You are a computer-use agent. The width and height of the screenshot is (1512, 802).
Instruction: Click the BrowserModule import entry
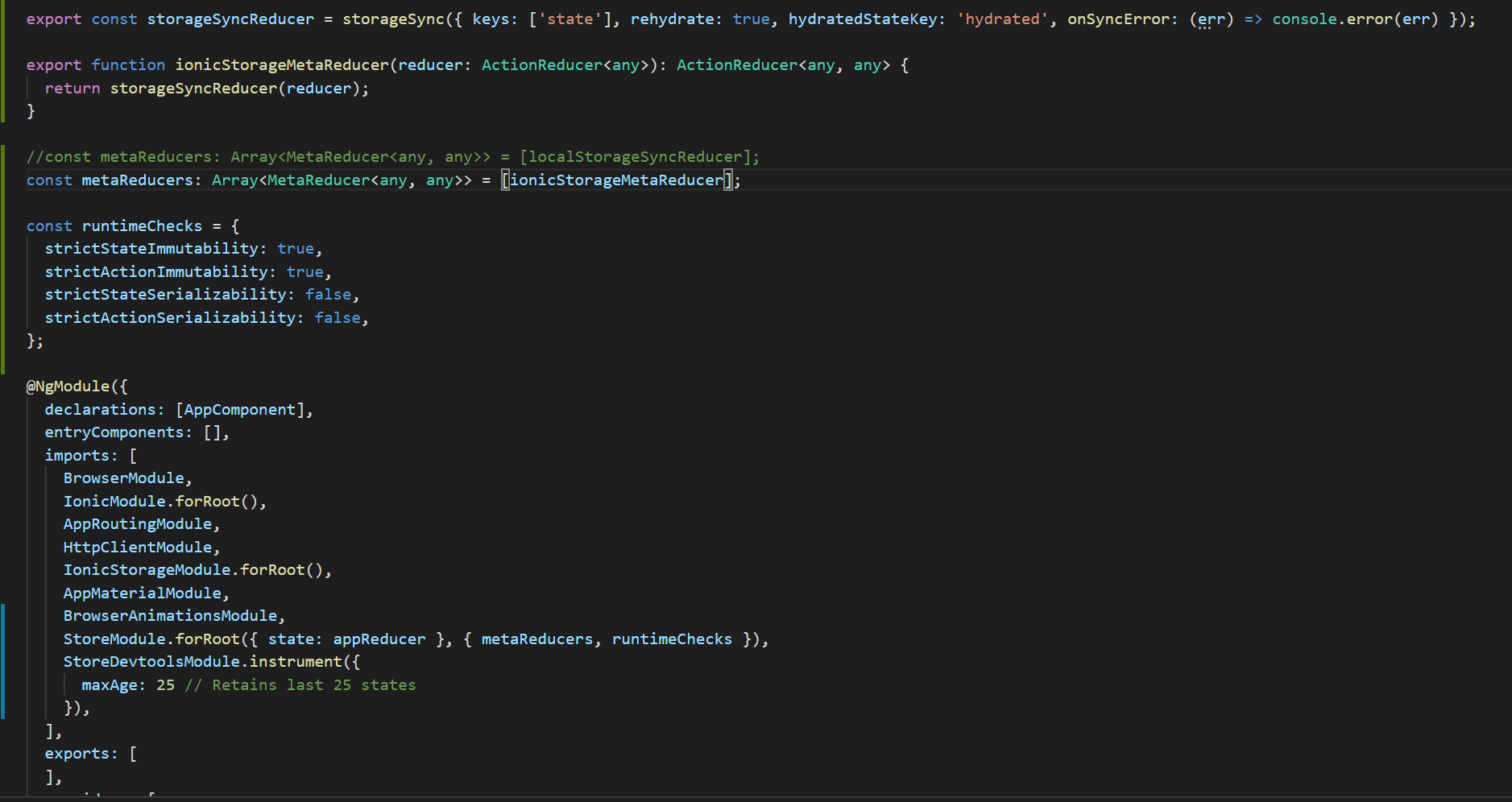(x=125, y=477)
